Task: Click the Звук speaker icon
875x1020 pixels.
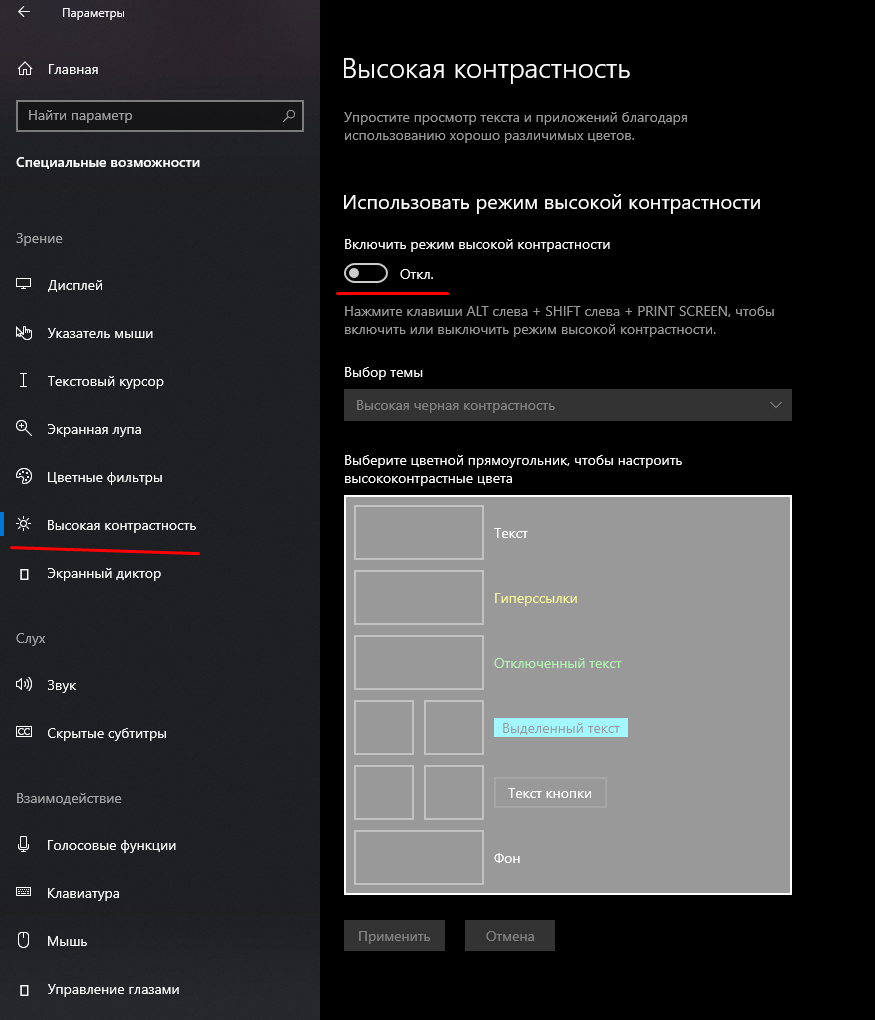Action: (x=25, y=685)
